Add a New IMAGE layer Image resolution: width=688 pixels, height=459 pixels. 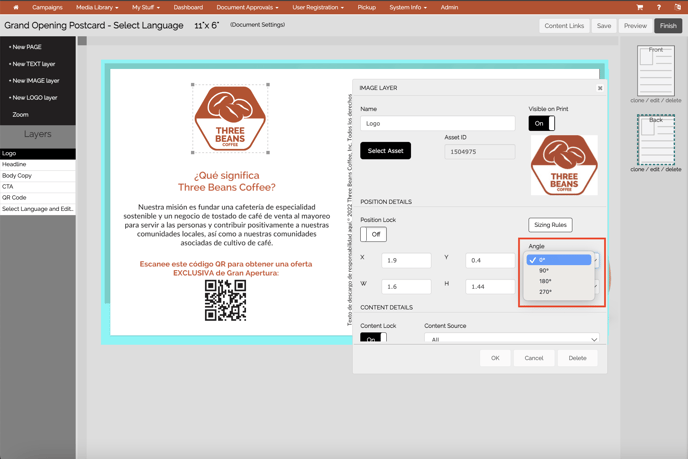(x=34, y=81)
